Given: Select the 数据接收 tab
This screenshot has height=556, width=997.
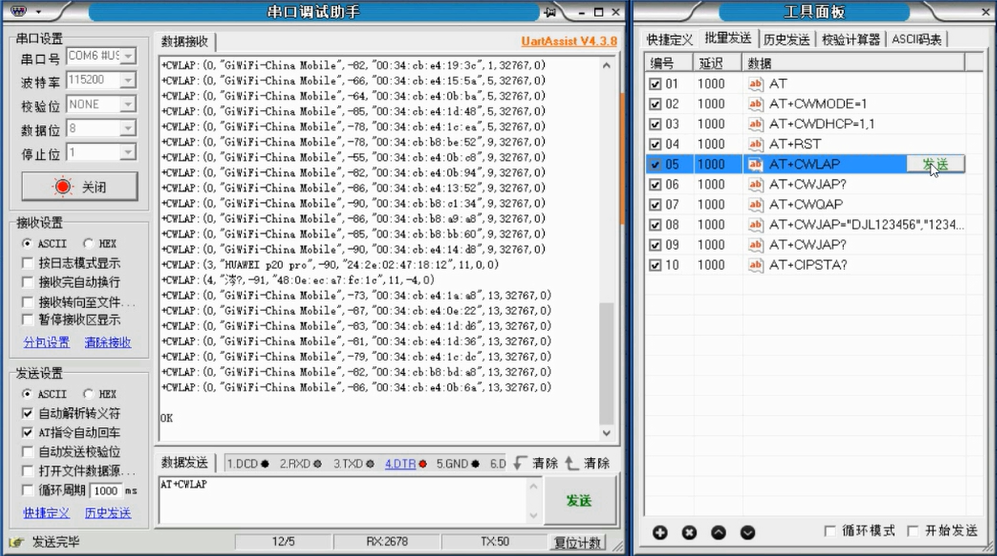Looking at the screenshot, I should click(184, 41).
